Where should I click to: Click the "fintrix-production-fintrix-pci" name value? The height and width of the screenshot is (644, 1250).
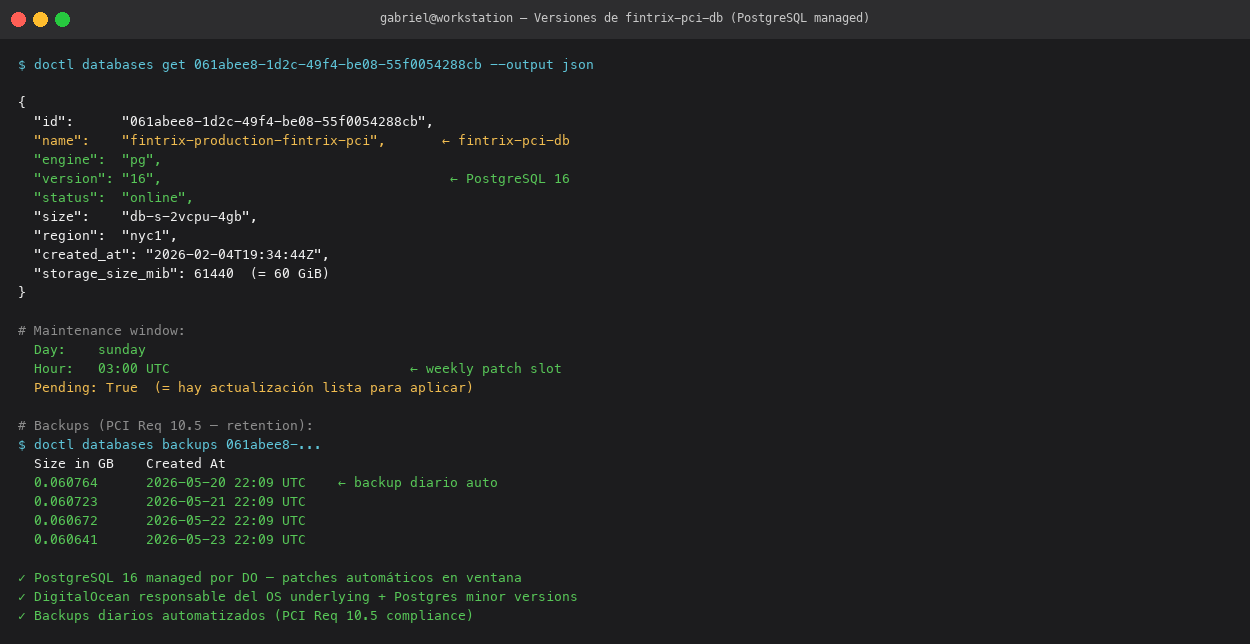tap(254, 140)
